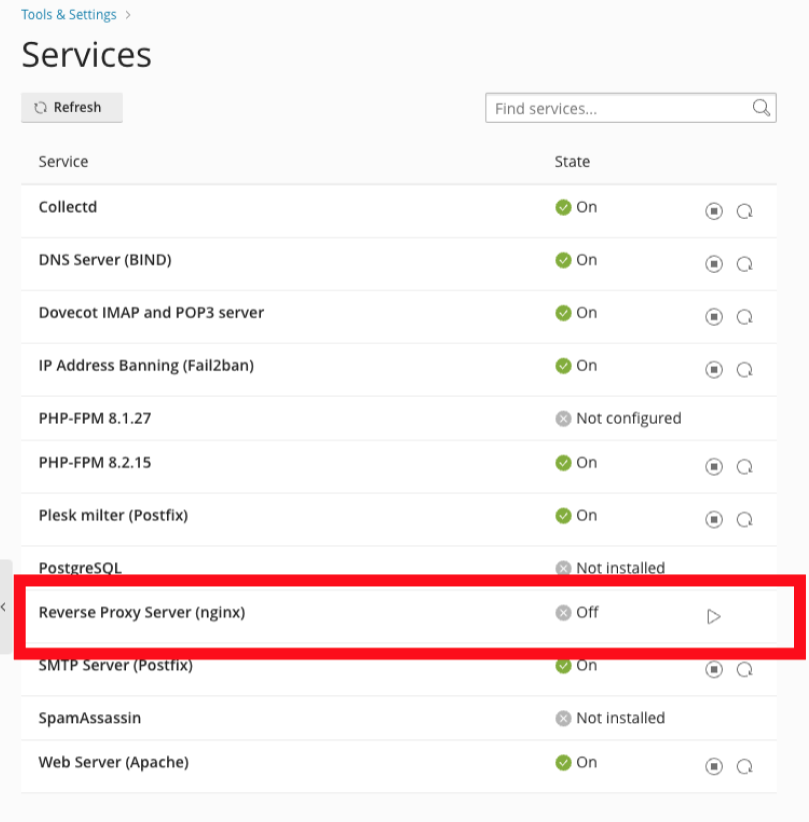Restart the PHP-FPM 8.2.15 service
Viewport: 809px width, 822px height.
(x=744, y=467)
